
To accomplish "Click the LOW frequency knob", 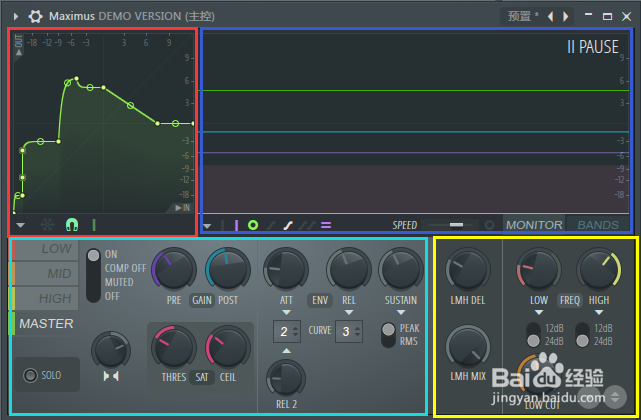I will coord(539,270).
